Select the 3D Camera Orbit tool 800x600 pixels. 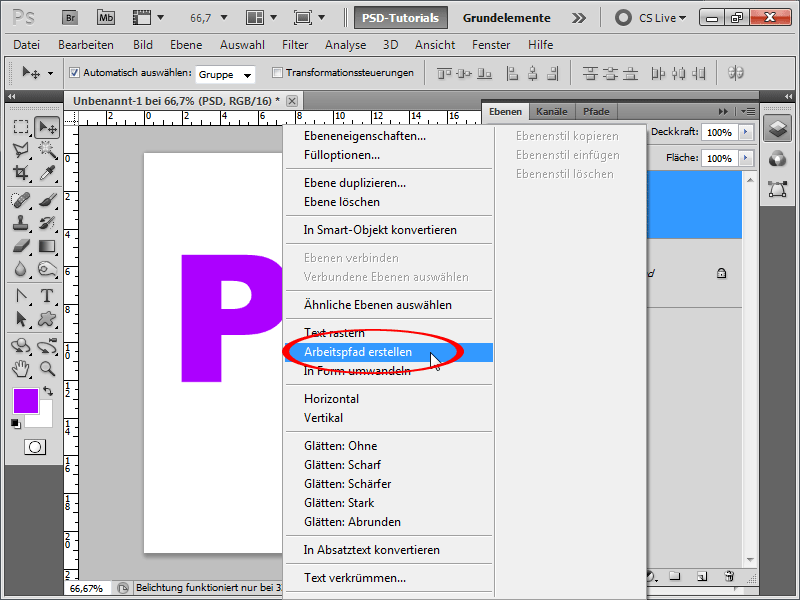pyautogui.click(x=47, y=346)
